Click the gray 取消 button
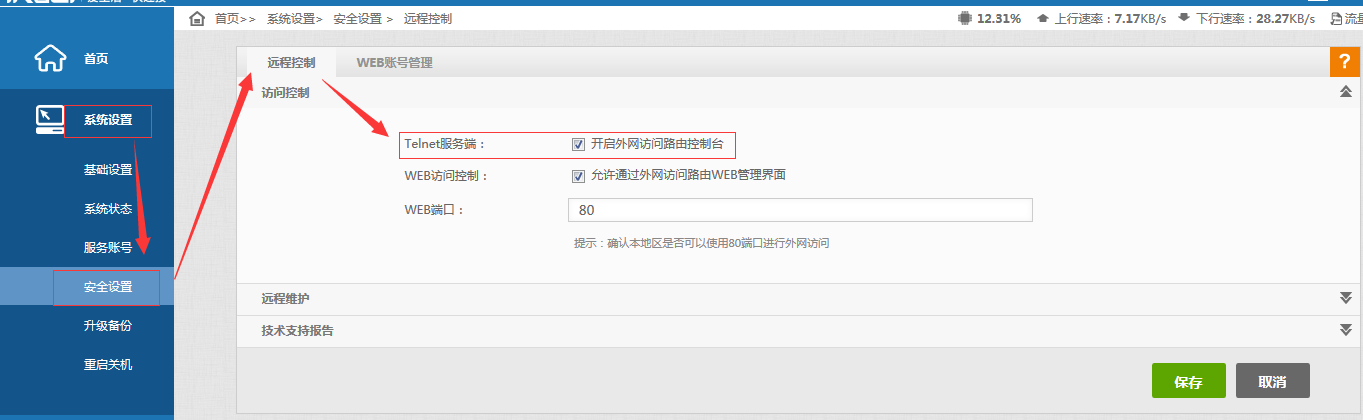The height and width of the screenshot is (420, 1363). click(x=1272, y=382)
